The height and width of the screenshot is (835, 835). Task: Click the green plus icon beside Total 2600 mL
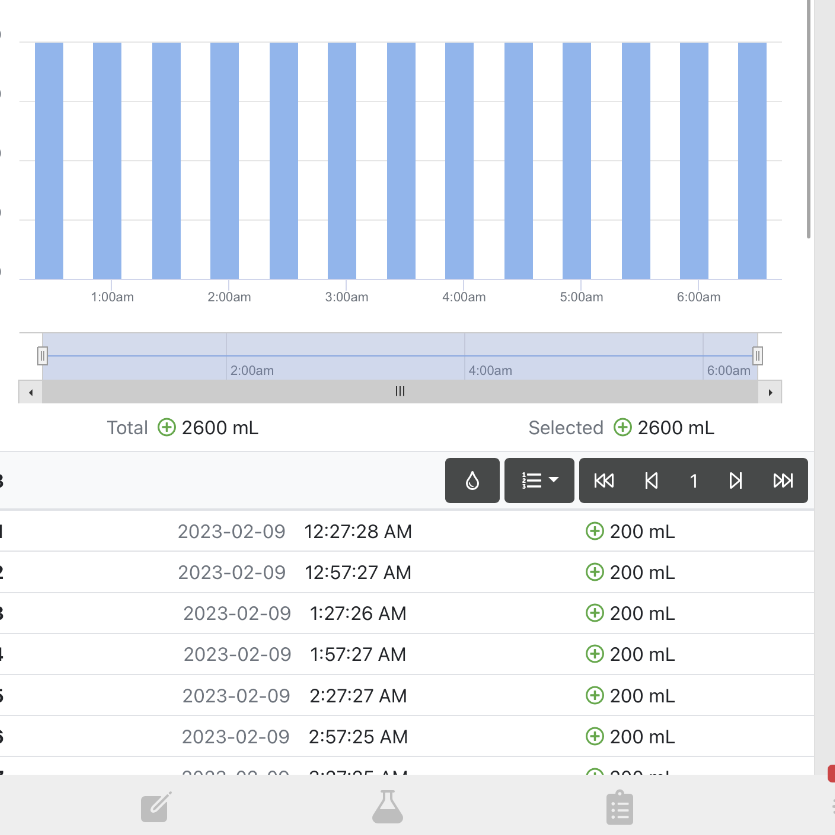click(x=167, y=428)
